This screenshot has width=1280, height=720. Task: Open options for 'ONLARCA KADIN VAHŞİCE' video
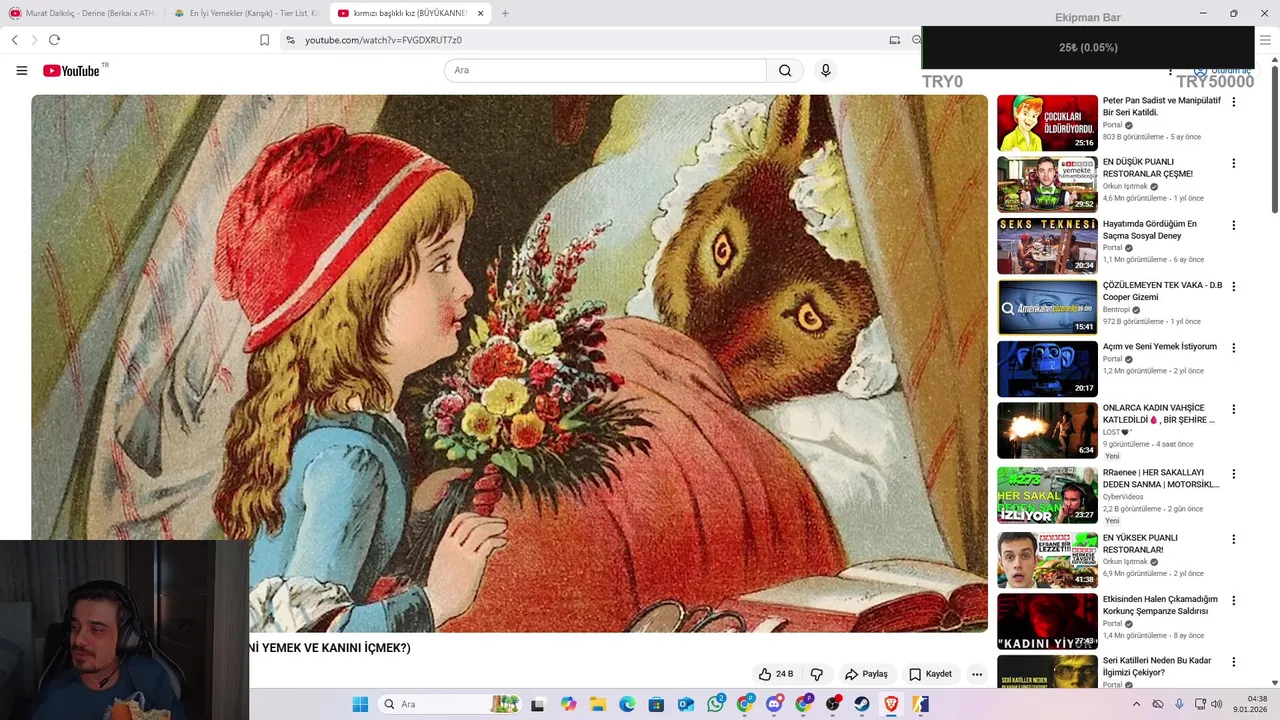click(x=1233, y=409)
